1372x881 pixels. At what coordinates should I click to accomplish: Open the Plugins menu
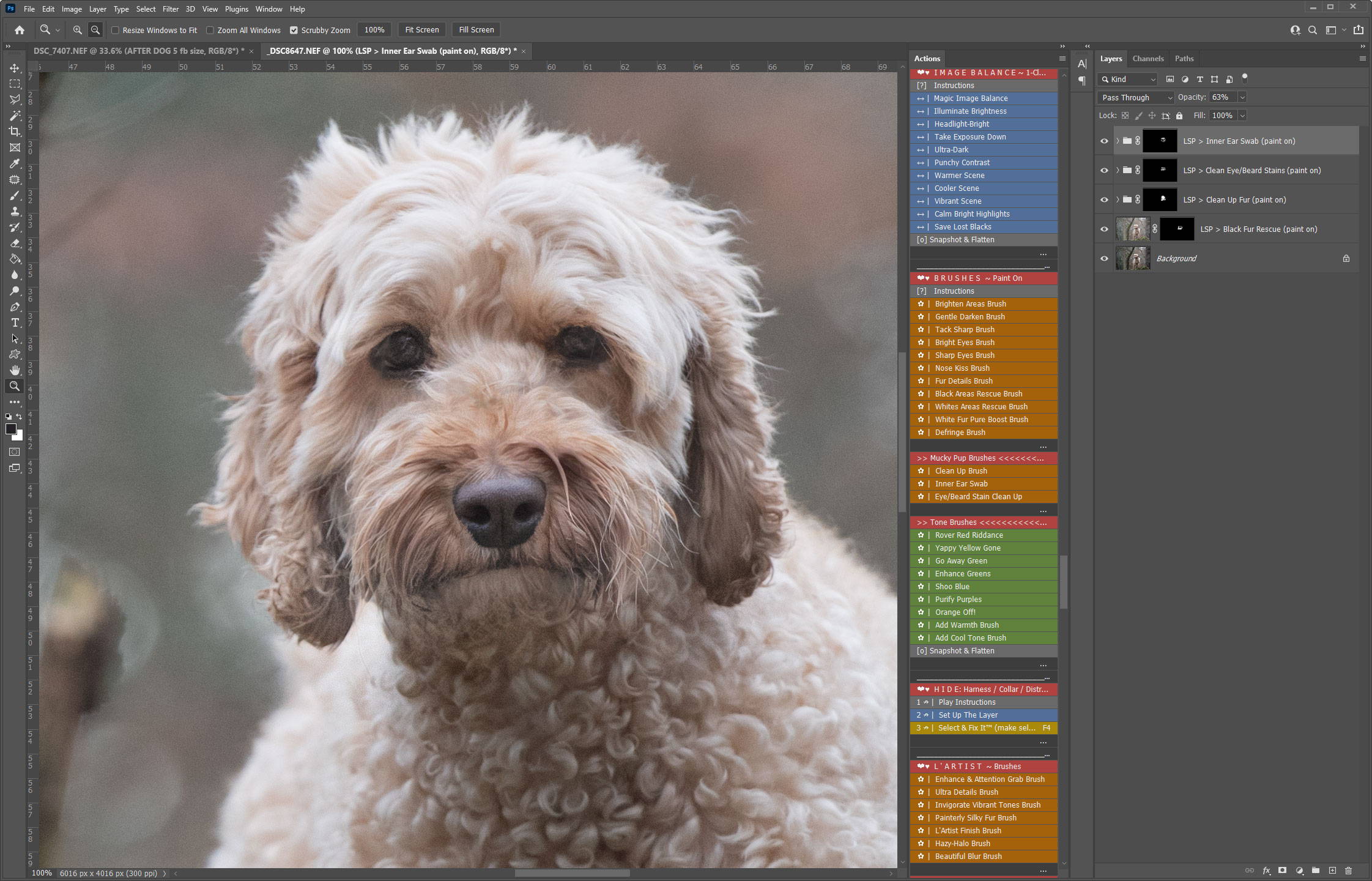click(236, 9)
